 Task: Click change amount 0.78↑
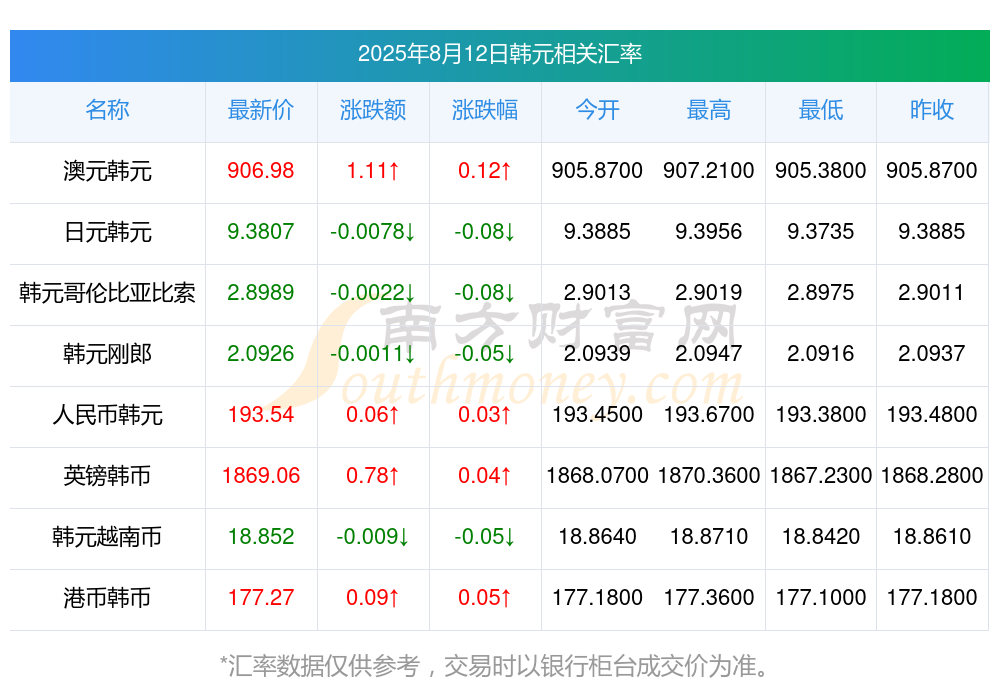pyautogui.click(x=373, y=476)
